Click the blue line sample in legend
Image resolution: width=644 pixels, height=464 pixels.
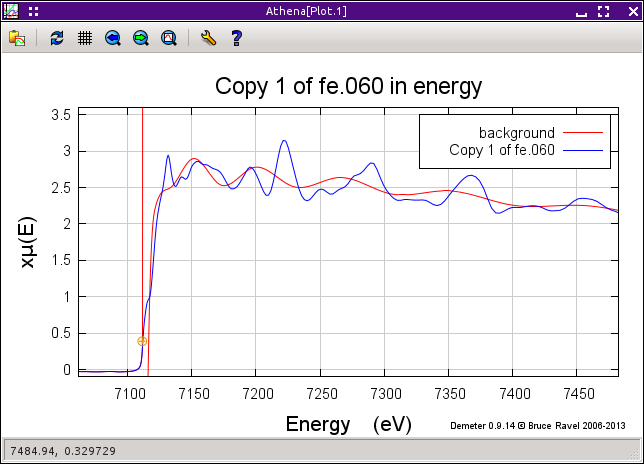[x=585, y=150]
